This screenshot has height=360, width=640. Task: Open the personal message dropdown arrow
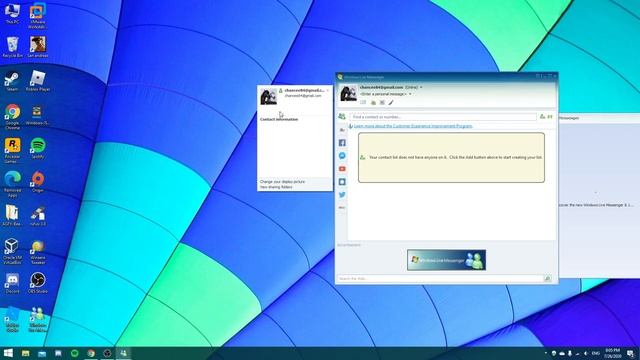click(410, 94)
